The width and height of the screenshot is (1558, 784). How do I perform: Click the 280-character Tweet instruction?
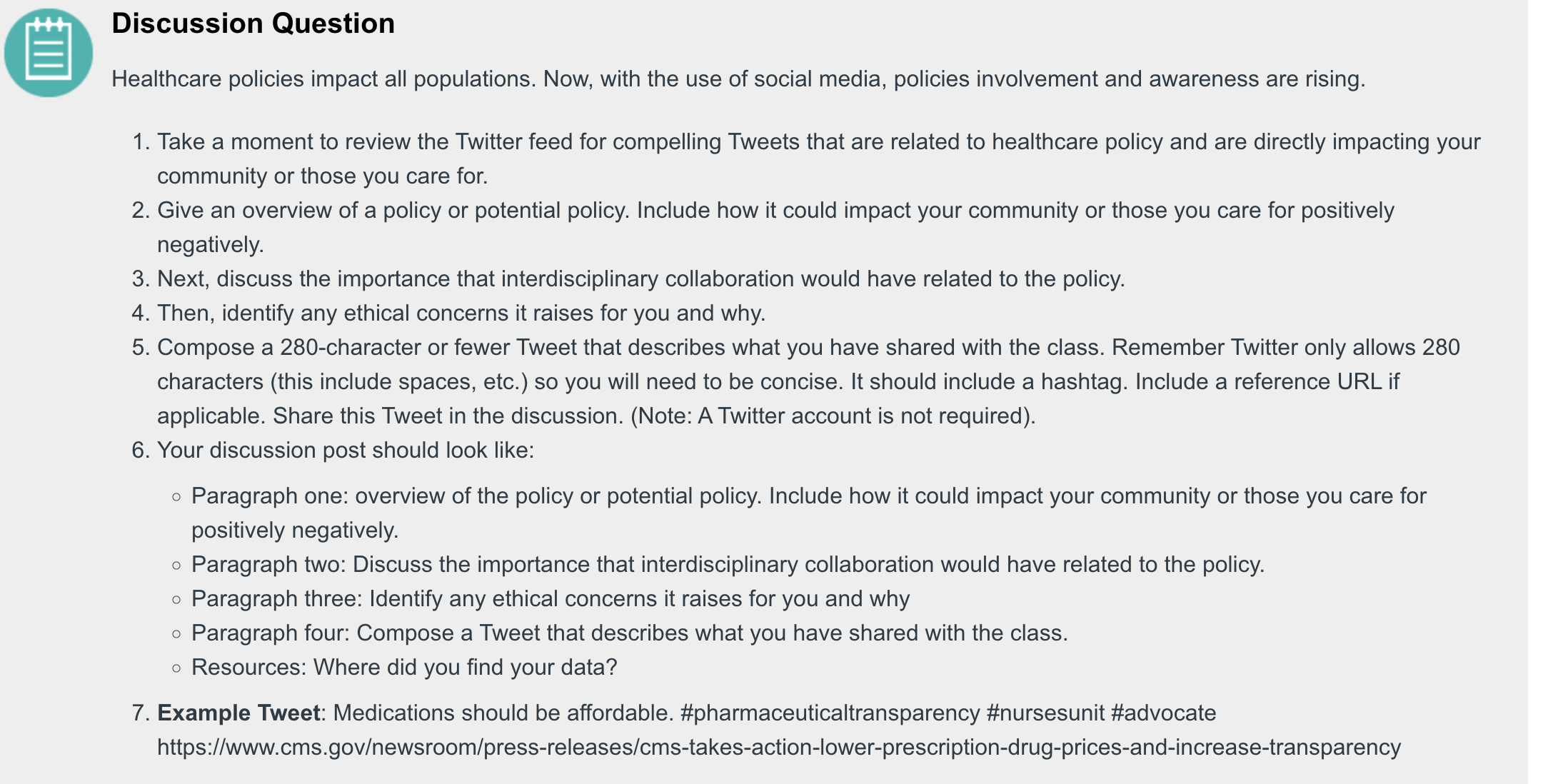click(x=808, y=381)
